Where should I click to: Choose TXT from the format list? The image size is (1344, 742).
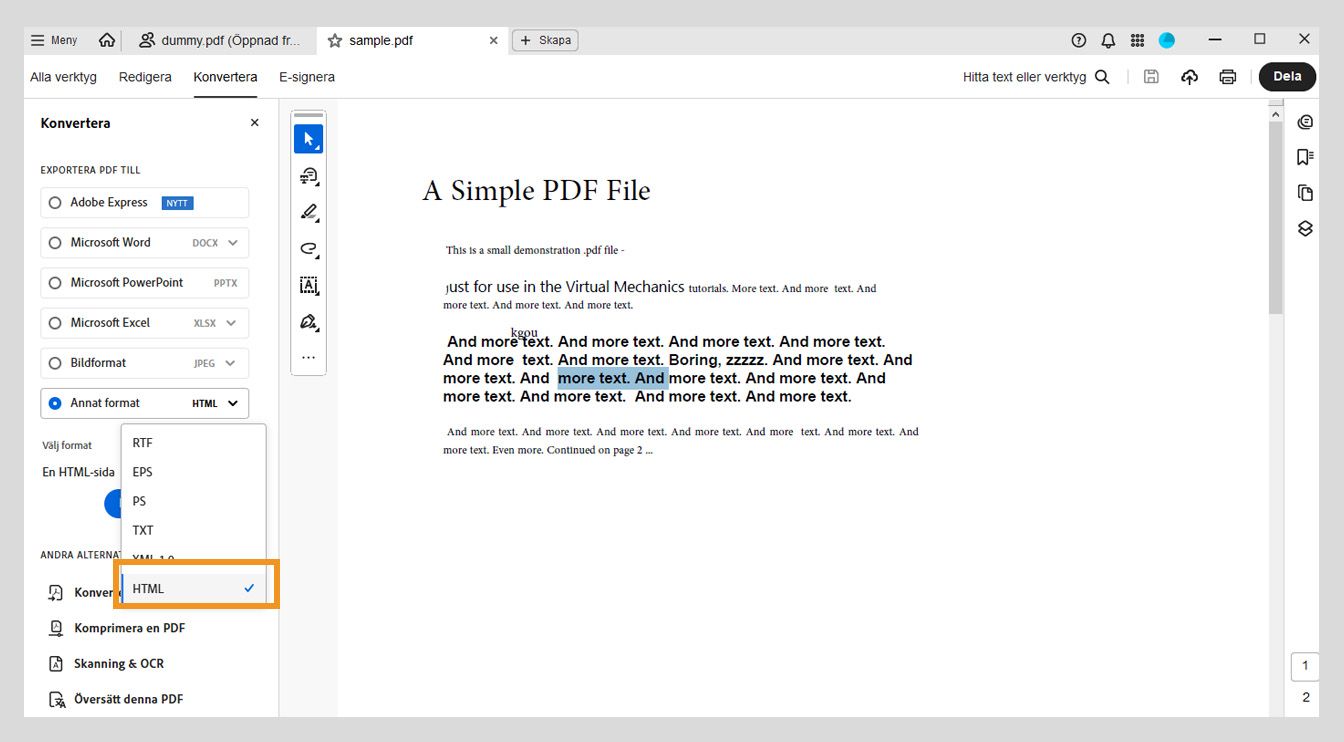[194, 530]
